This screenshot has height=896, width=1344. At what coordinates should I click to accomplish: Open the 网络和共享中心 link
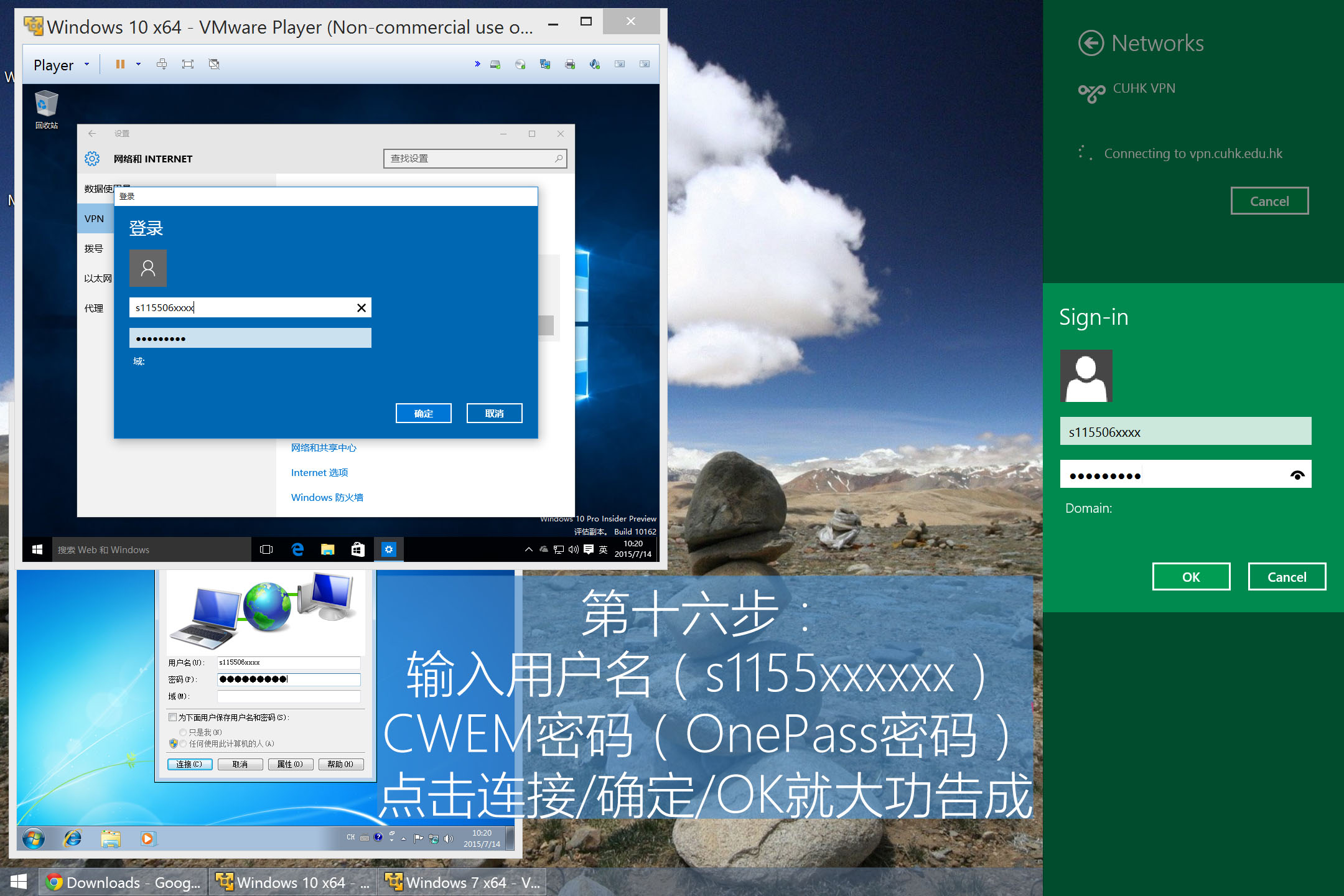tap(324, 447)
